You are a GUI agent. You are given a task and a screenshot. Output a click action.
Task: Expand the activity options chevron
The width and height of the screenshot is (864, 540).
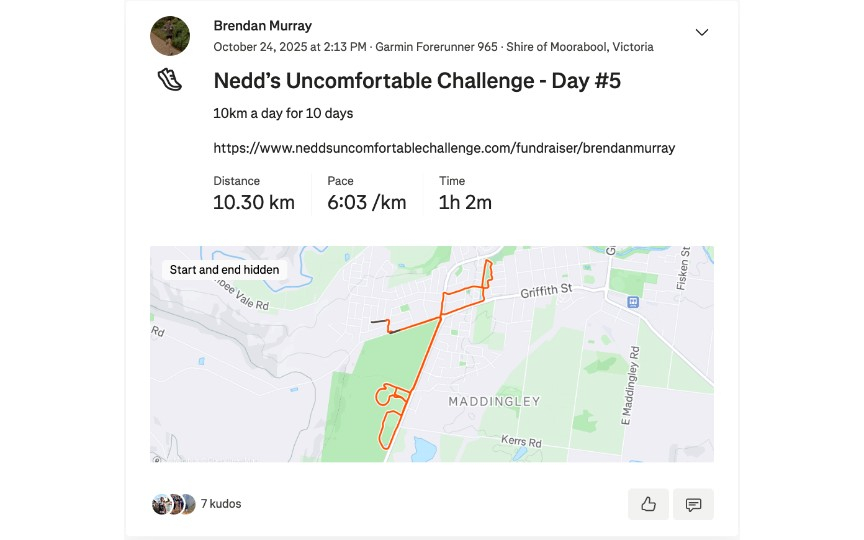click(702, 32)
